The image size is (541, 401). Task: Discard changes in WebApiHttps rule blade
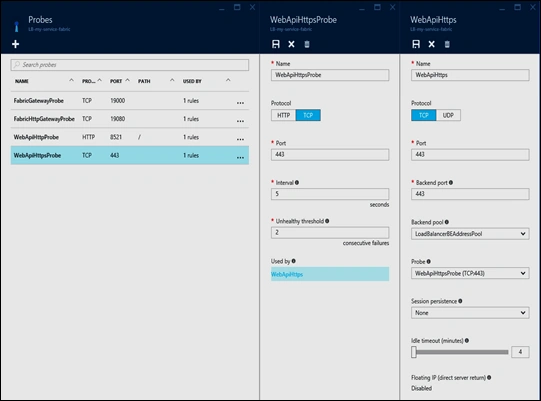click(x=431, y=44)
